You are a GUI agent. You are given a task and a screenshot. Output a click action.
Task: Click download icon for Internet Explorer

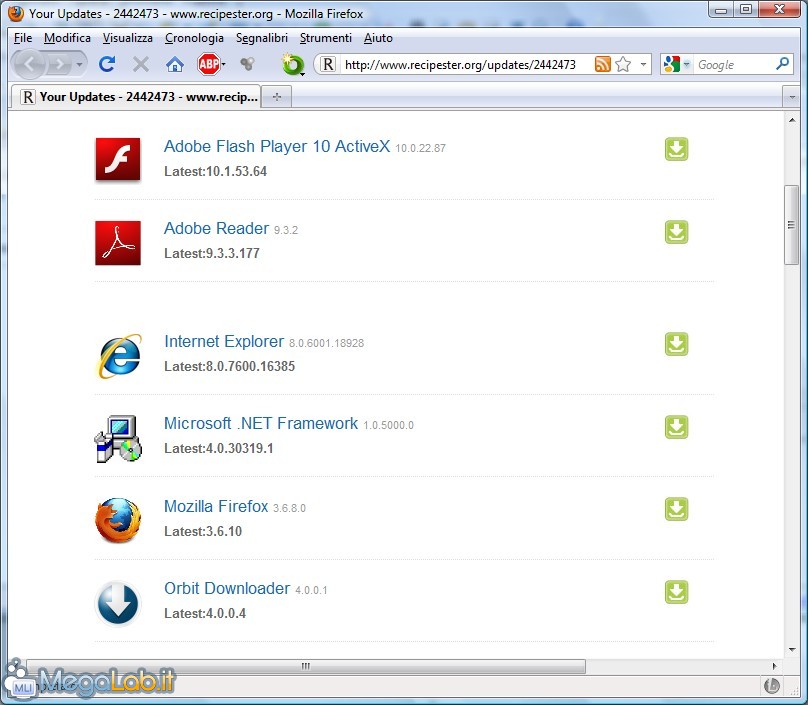coord(676,344)
